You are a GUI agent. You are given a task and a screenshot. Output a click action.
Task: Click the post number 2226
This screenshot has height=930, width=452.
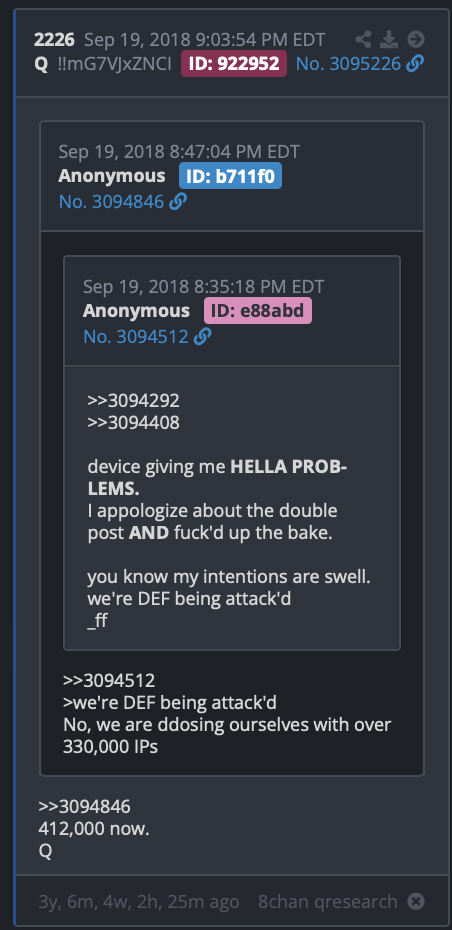(x=55, y=40)
